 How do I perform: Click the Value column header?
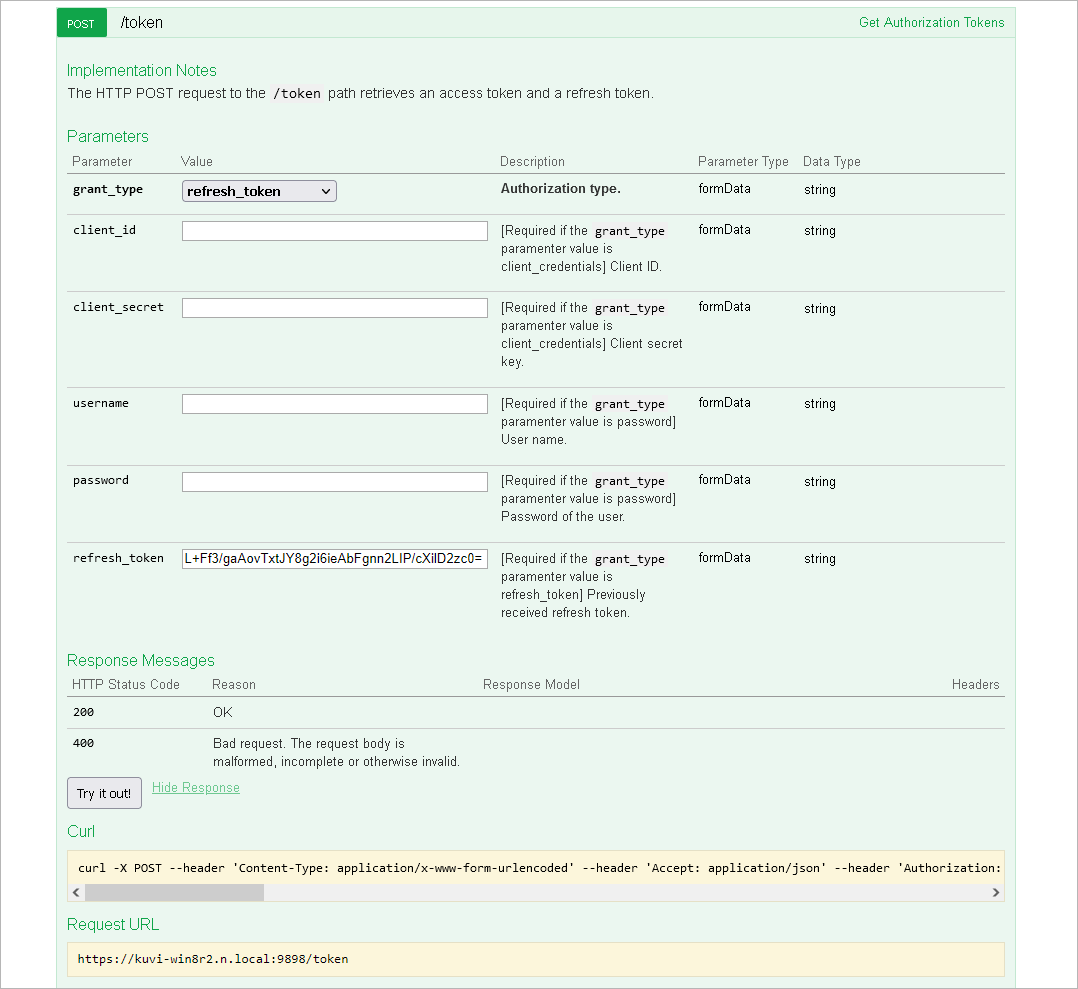(197, 162)
